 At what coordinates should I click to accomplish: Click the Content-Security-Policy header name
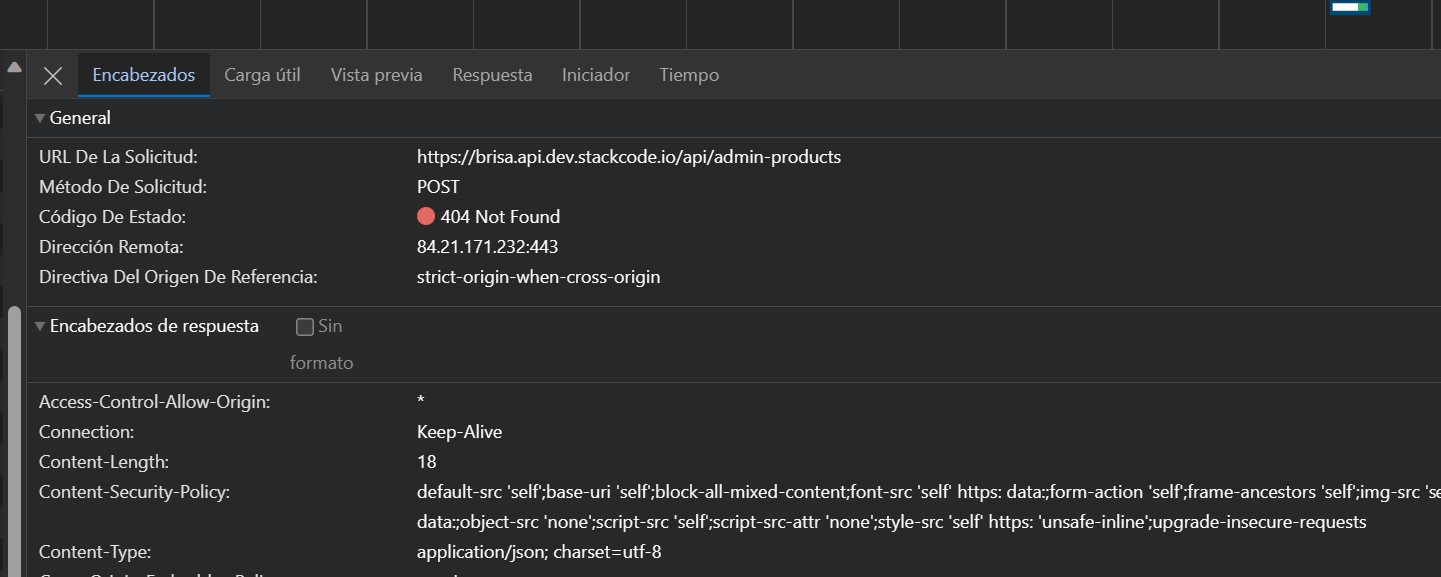pyautogui.click(x=134, y=492)
